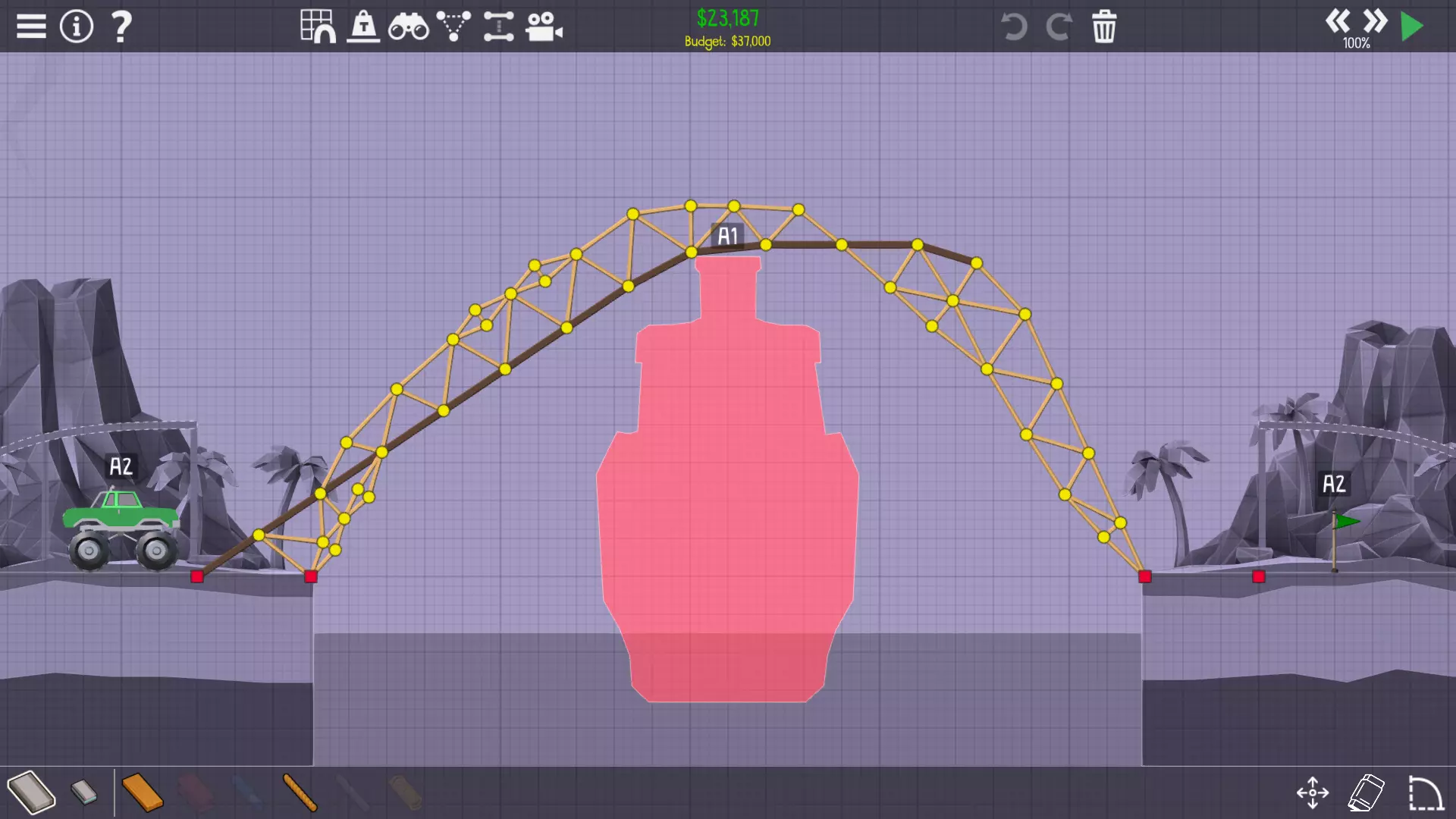1456x819 pixels.
Task: Activate the move tool
Action: 1313,792
